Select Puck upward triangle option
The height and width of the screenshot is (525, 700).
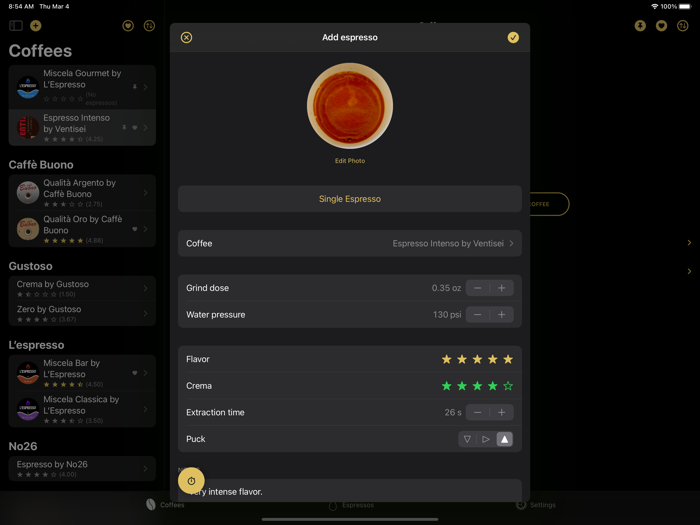[x=504, y=439]
